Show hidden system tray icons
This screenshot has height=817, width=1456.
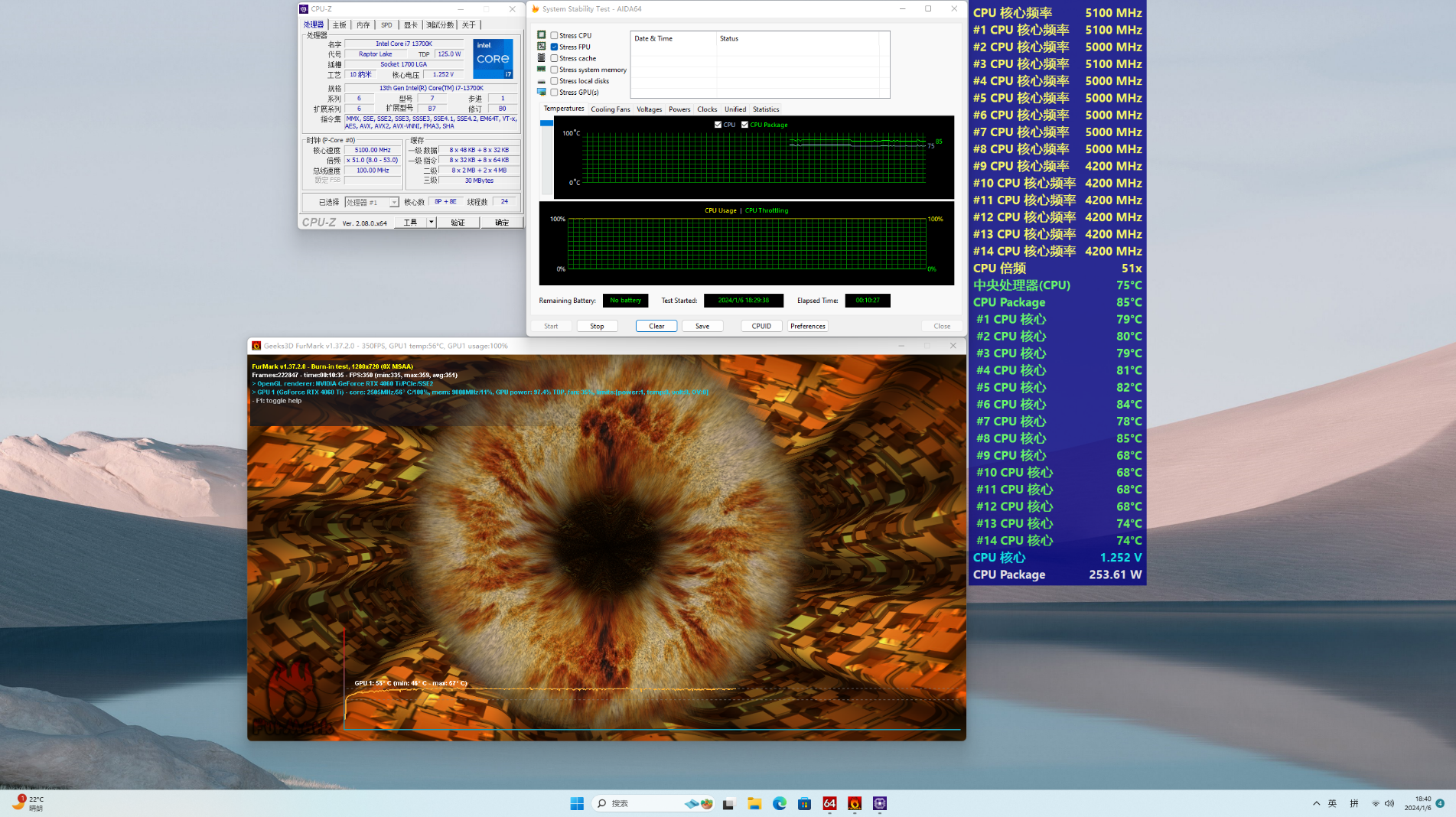click(x=1316, y=803)
